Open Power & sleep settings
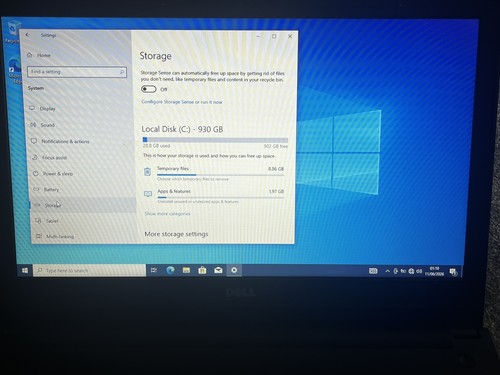 [x=58, y=174]
